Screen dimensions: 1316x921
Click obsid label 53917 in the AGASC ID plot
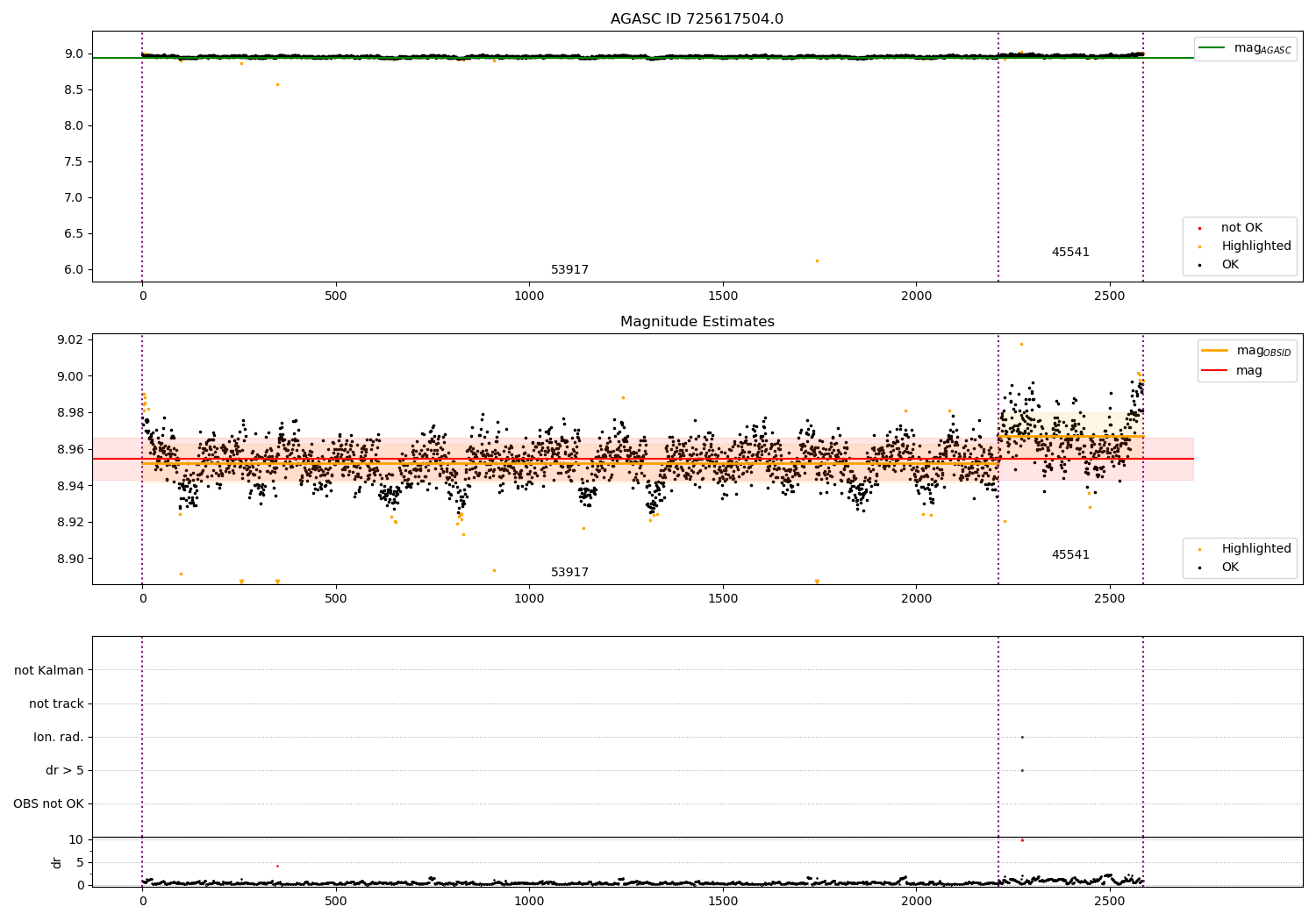tap(569, 270)
